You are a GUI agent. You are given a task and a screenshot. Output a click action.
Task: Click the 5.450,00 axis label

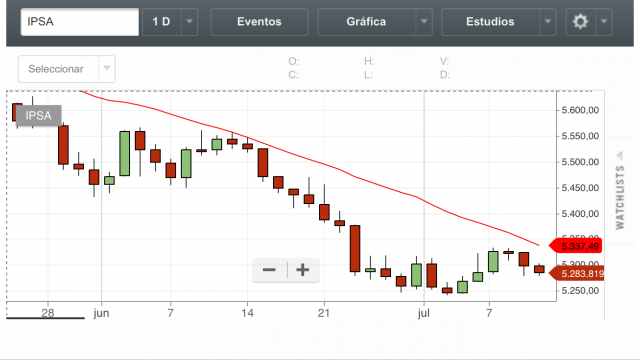click(580, 188)
